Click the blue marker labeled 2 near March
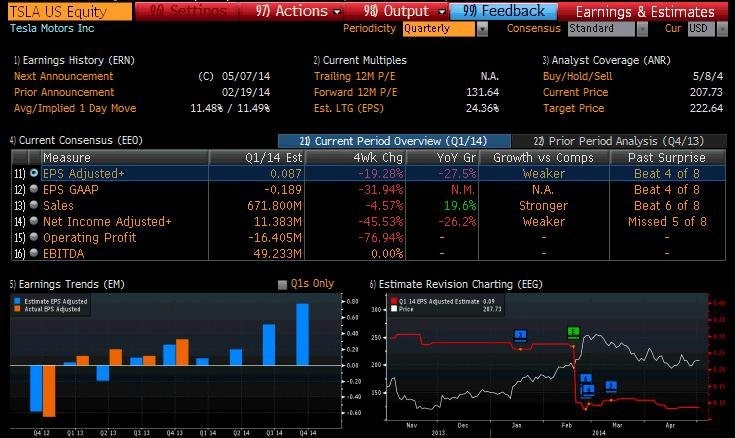 point(611,386)
